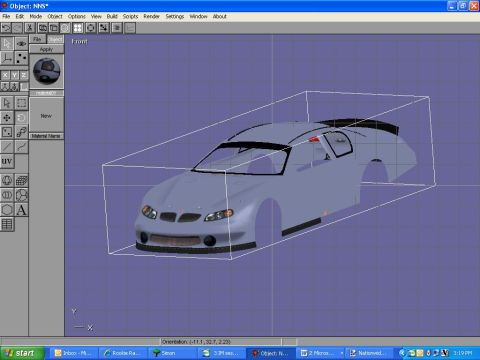Image resolution: width=480 pixels, height=360 pixels.
Task: Switch to the 3 IM sessions taskbar group
Action: coord(222,353)
